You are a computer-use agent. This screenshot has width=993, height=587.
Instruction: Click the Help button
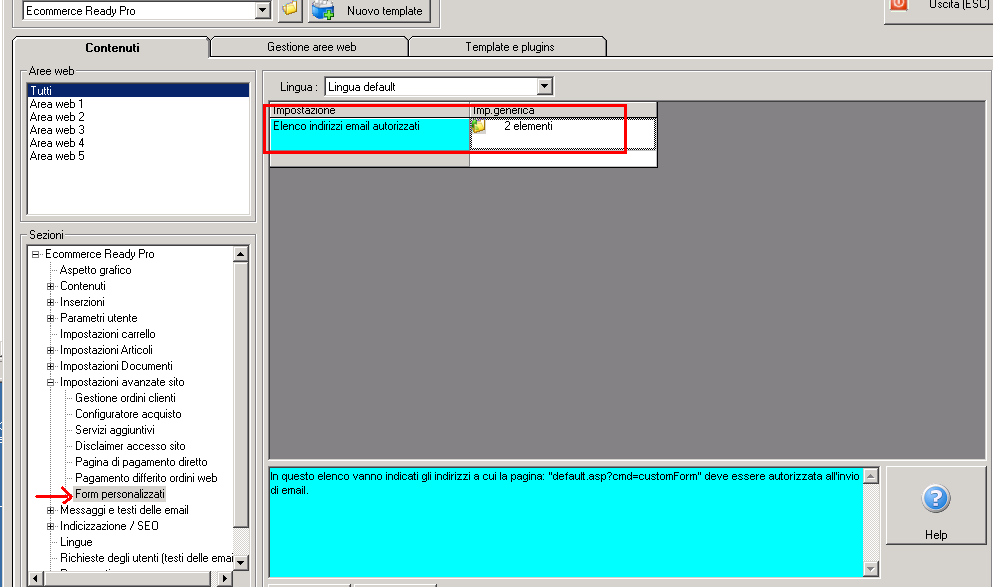tap(935, 505)
